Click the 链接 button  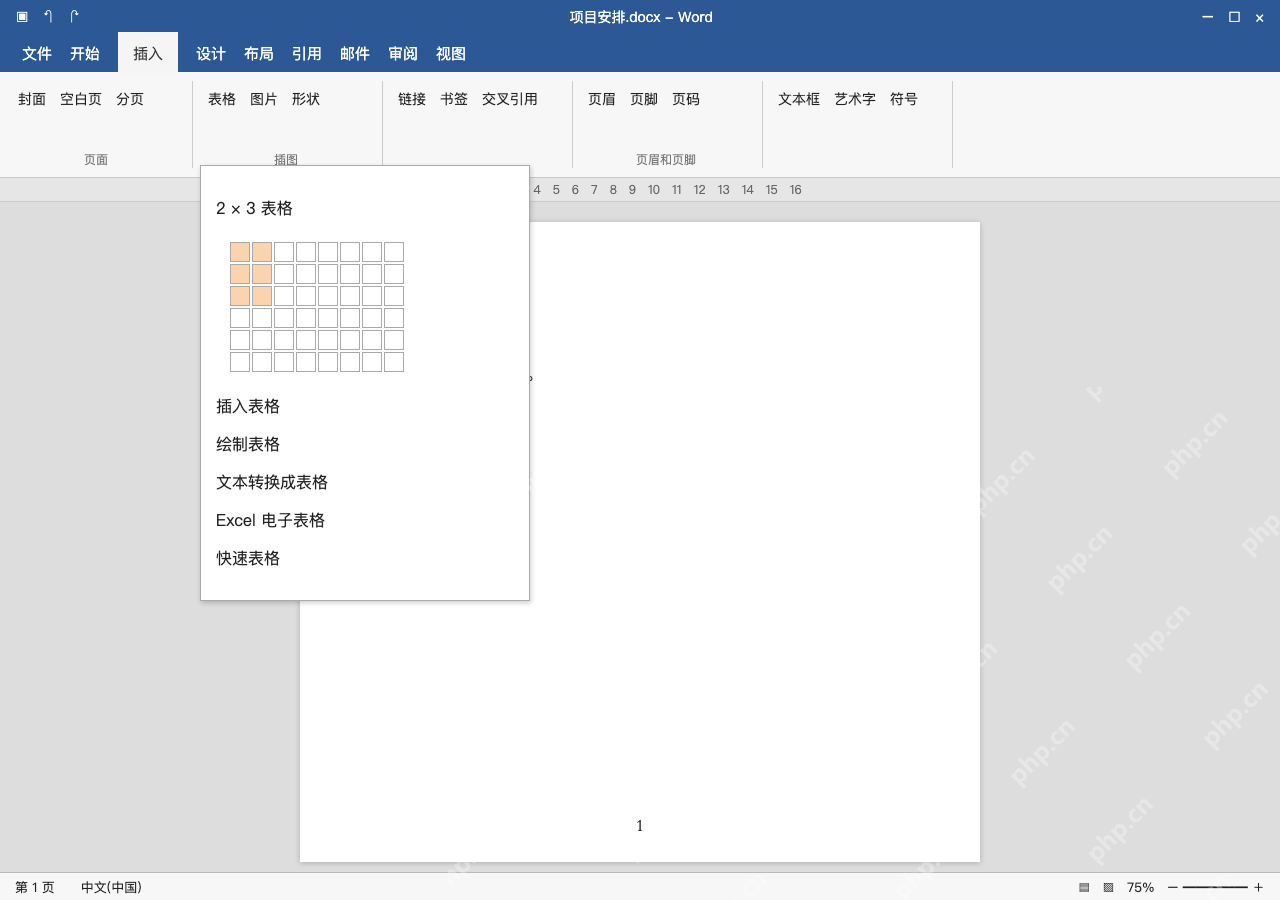tap(412, 99)
